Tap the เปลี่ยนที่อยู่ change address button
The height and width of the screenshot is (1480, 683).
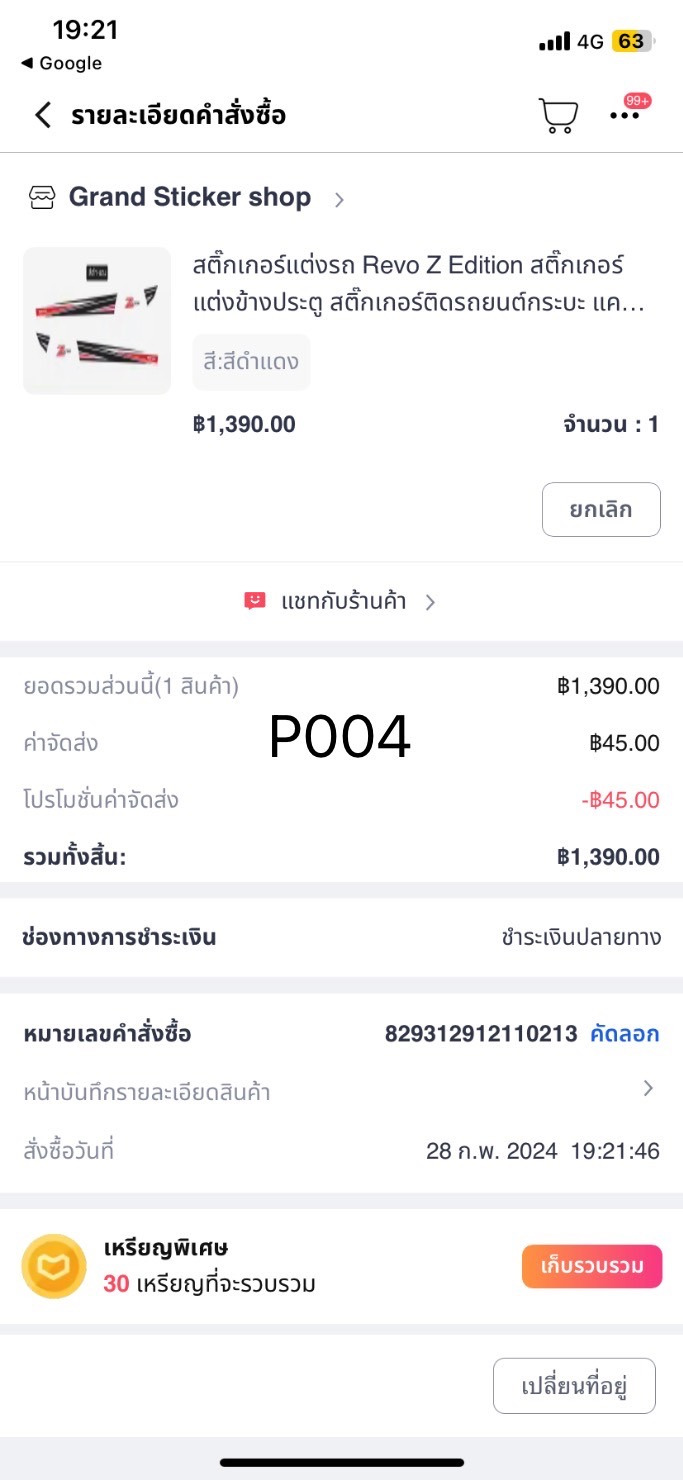click(x=574, y=1386)
